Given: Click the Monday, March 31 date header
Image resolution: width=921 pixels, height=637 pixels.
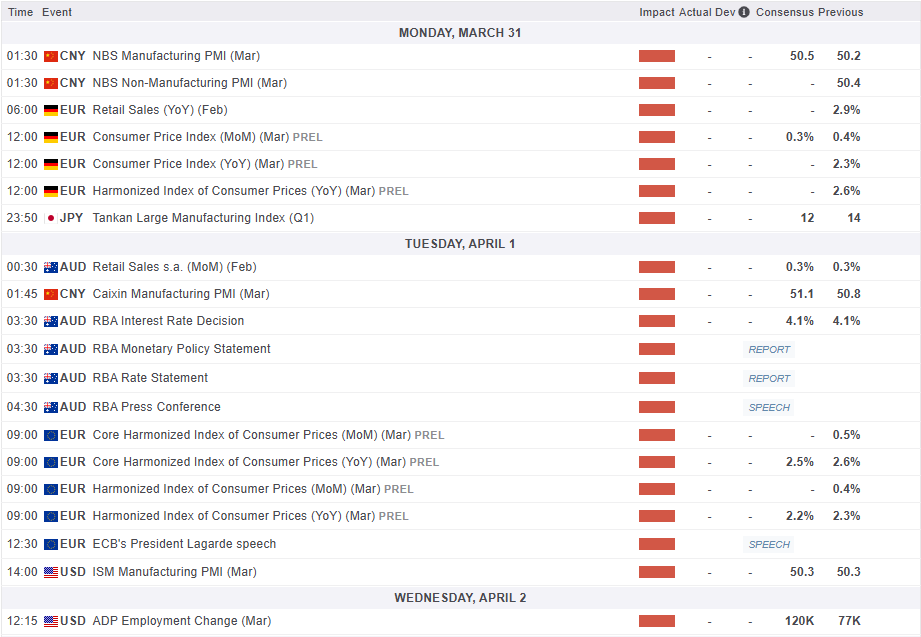Looking at the screenshot, I should point(460,33).
